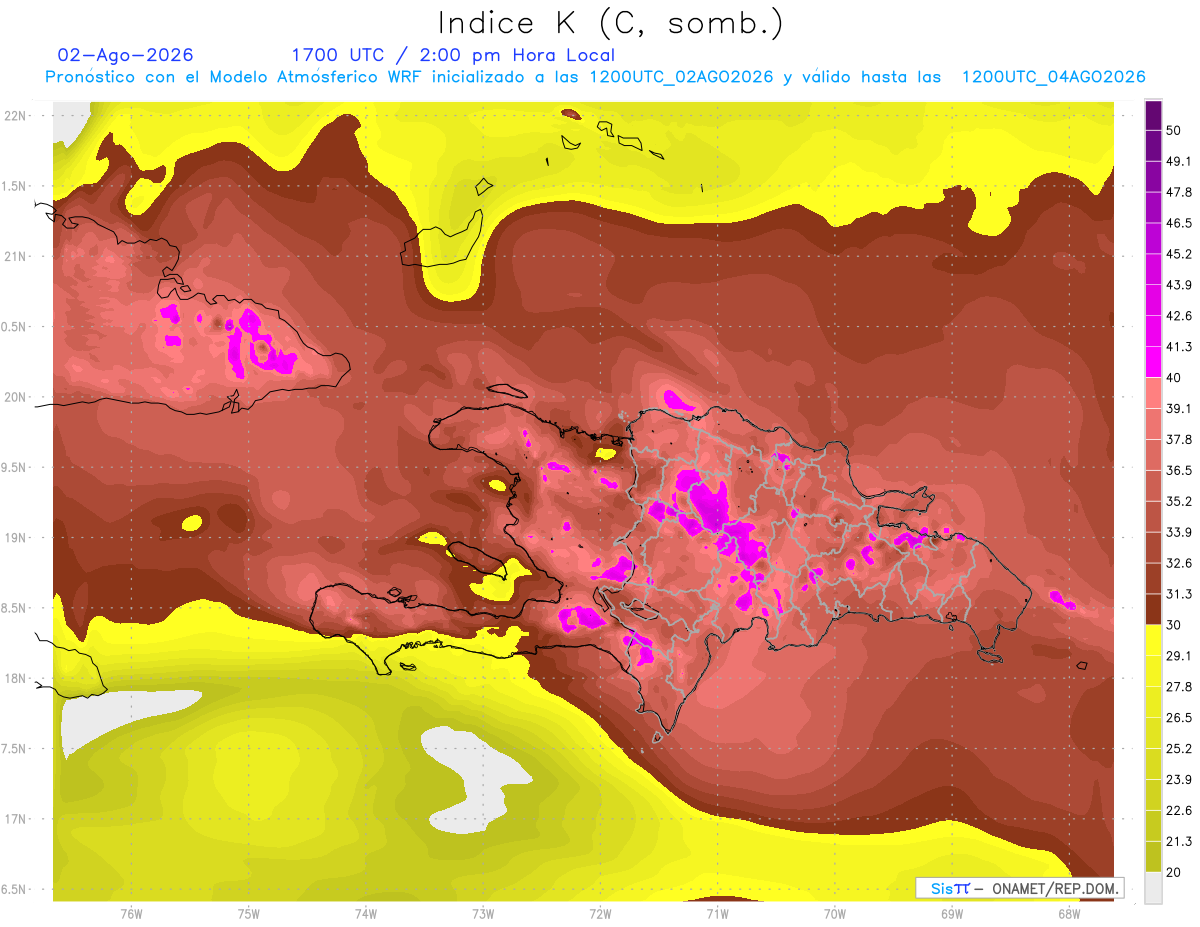1200x927 pixels.
Task: Click the legend value "41.3"
Action: tap(1179, 347)
